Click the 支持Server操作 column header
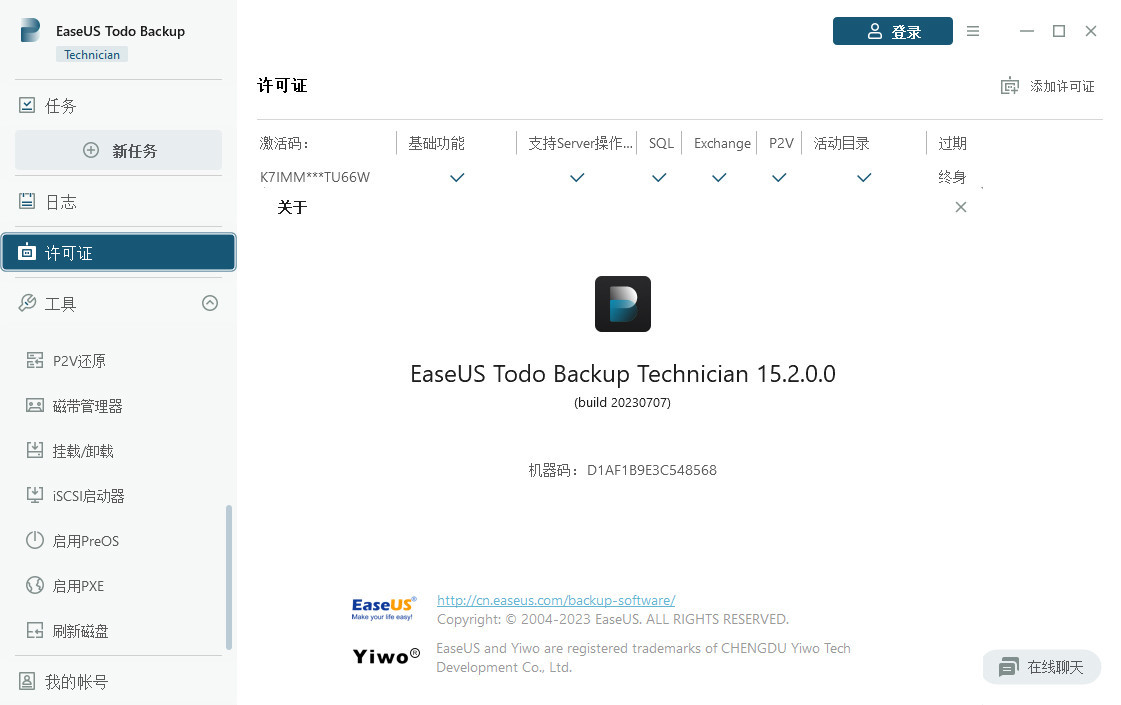Image resolution: width=1121 pixels, height=705 pixels. 581,143
